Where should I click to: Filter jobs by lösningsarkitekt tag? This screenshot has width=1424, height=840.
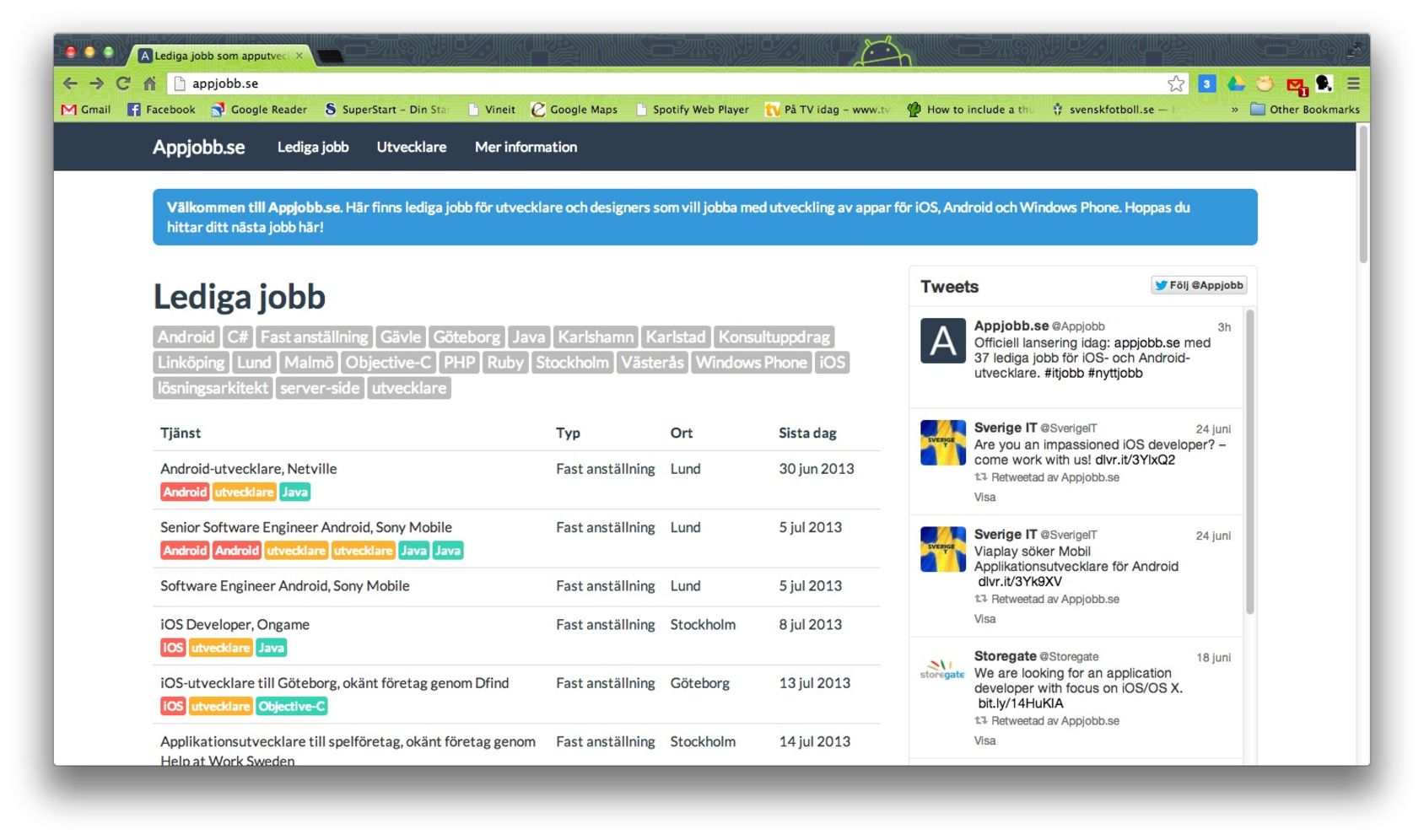coord(213,388)
